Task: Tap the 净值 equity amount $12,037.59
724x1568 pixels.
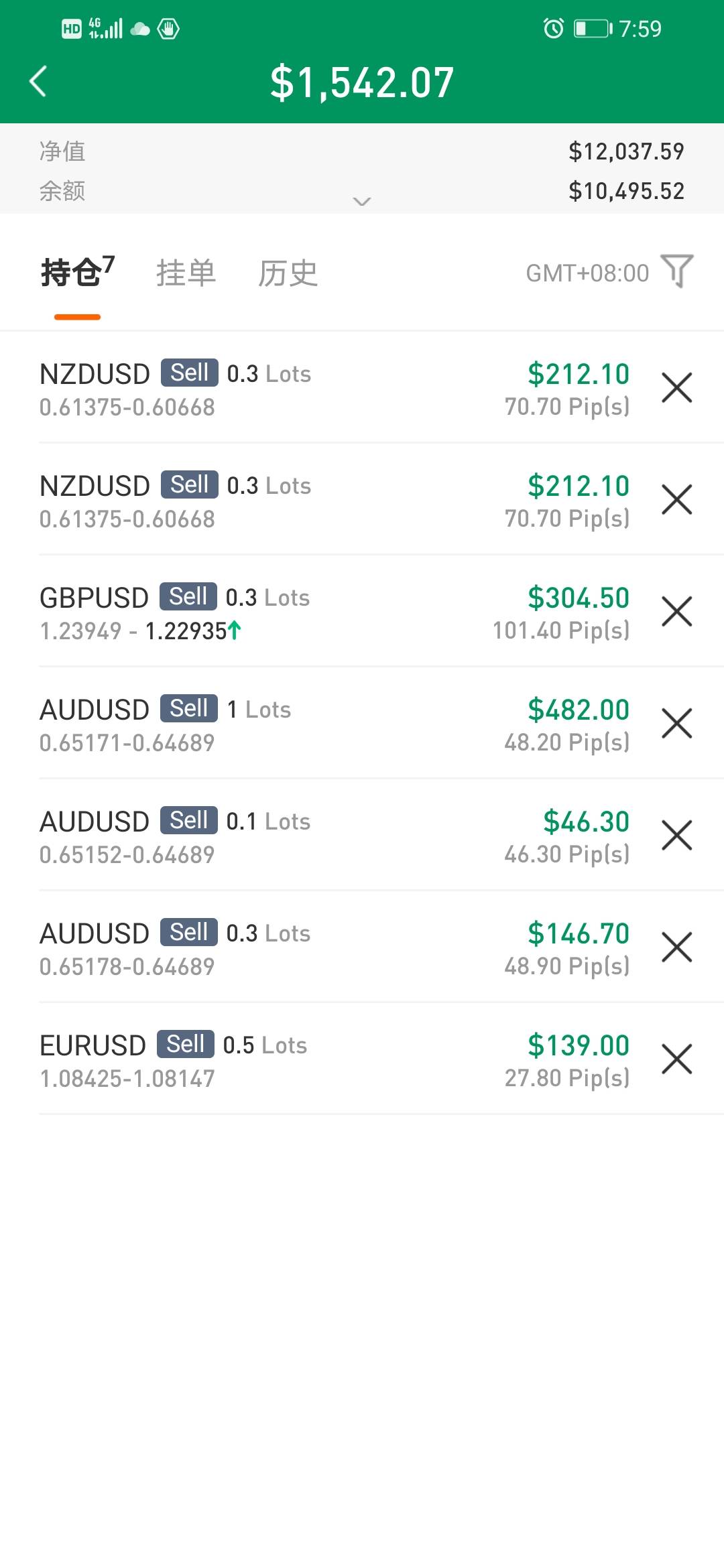Action: click(626, 151)
